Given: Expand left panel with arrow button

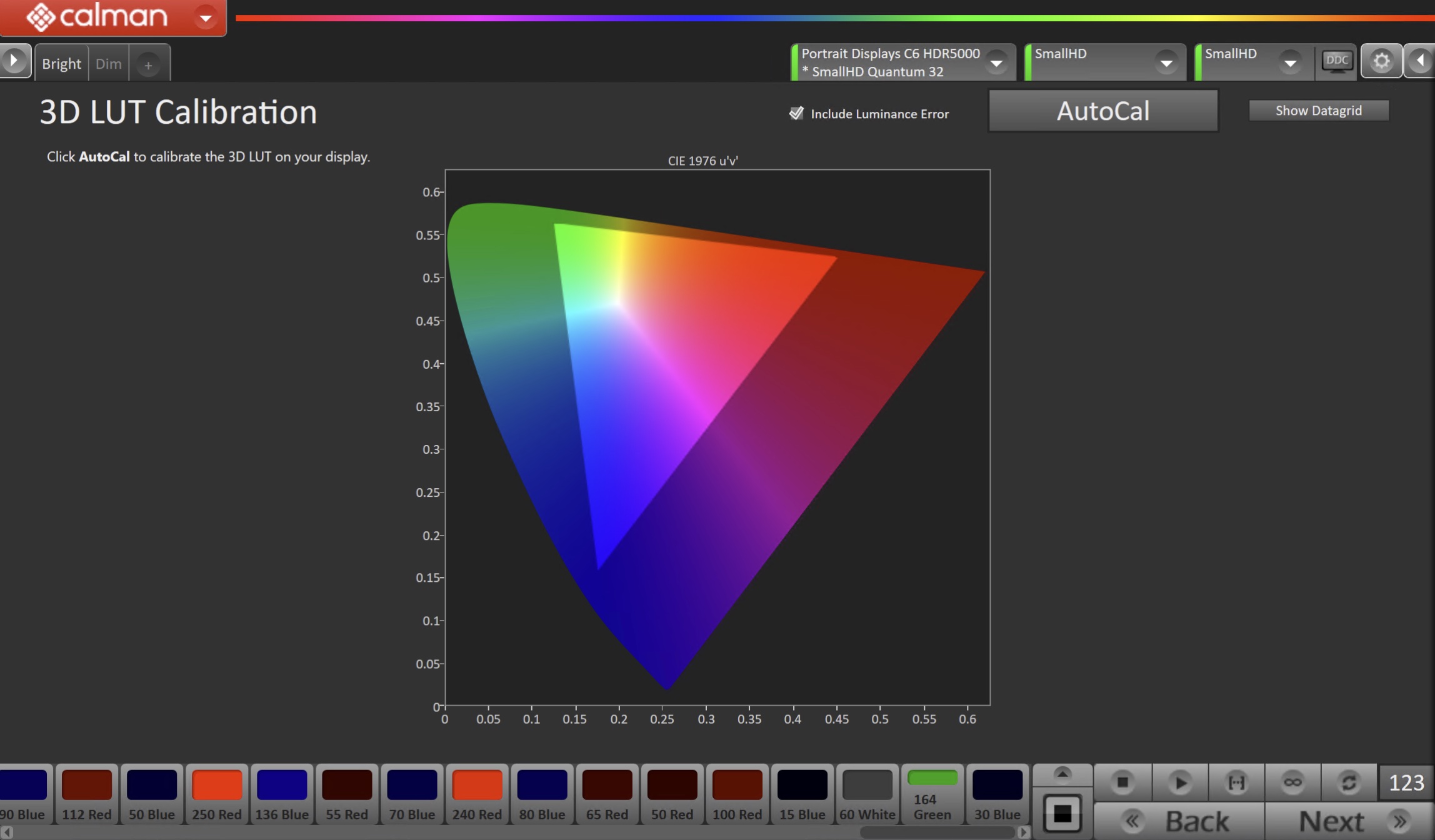Looking at the screenshot, I should tap(14, 61).
